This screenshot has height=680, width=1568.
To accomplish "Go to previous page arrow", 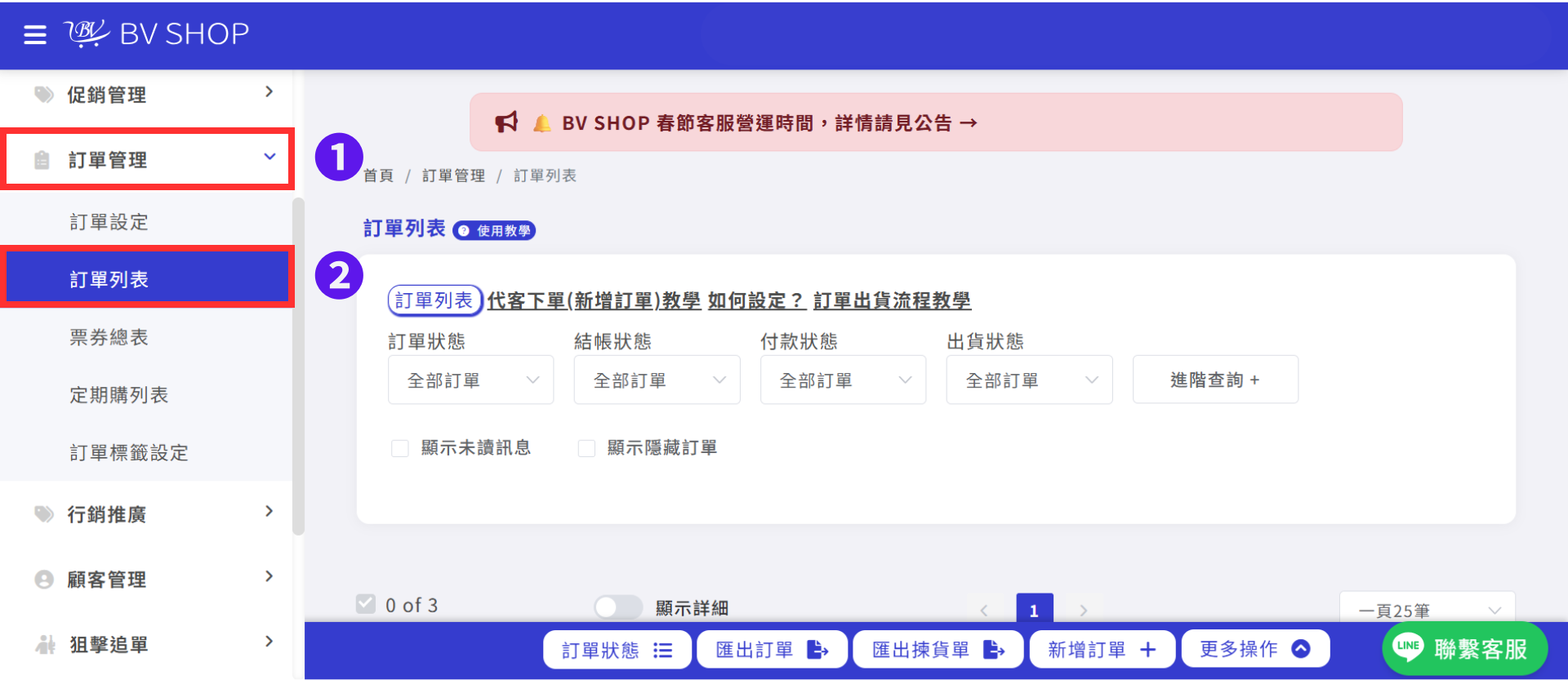I will point(984,611).
